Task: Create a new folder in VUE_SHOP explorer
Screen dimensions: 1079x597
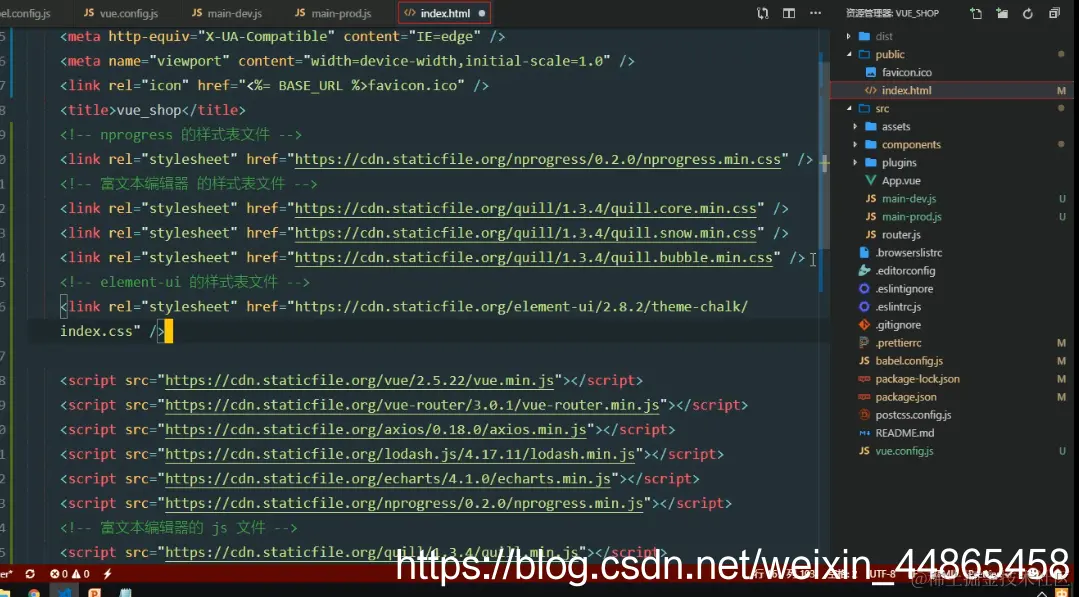Action: point(1002,13)
